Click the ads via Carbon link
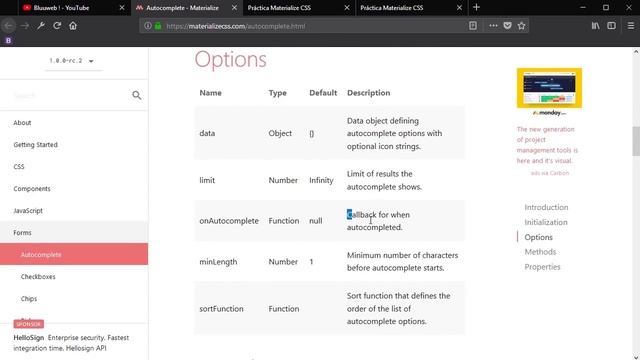The height and width of the screenshot is (360, 640). 549,173
